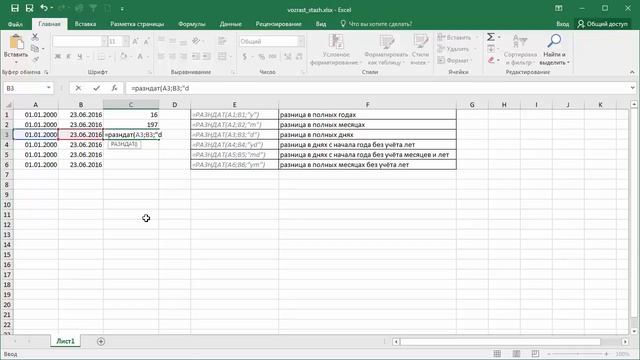Open Format as Table (Форматировать как таблицу) dropdown

(386, 50)
